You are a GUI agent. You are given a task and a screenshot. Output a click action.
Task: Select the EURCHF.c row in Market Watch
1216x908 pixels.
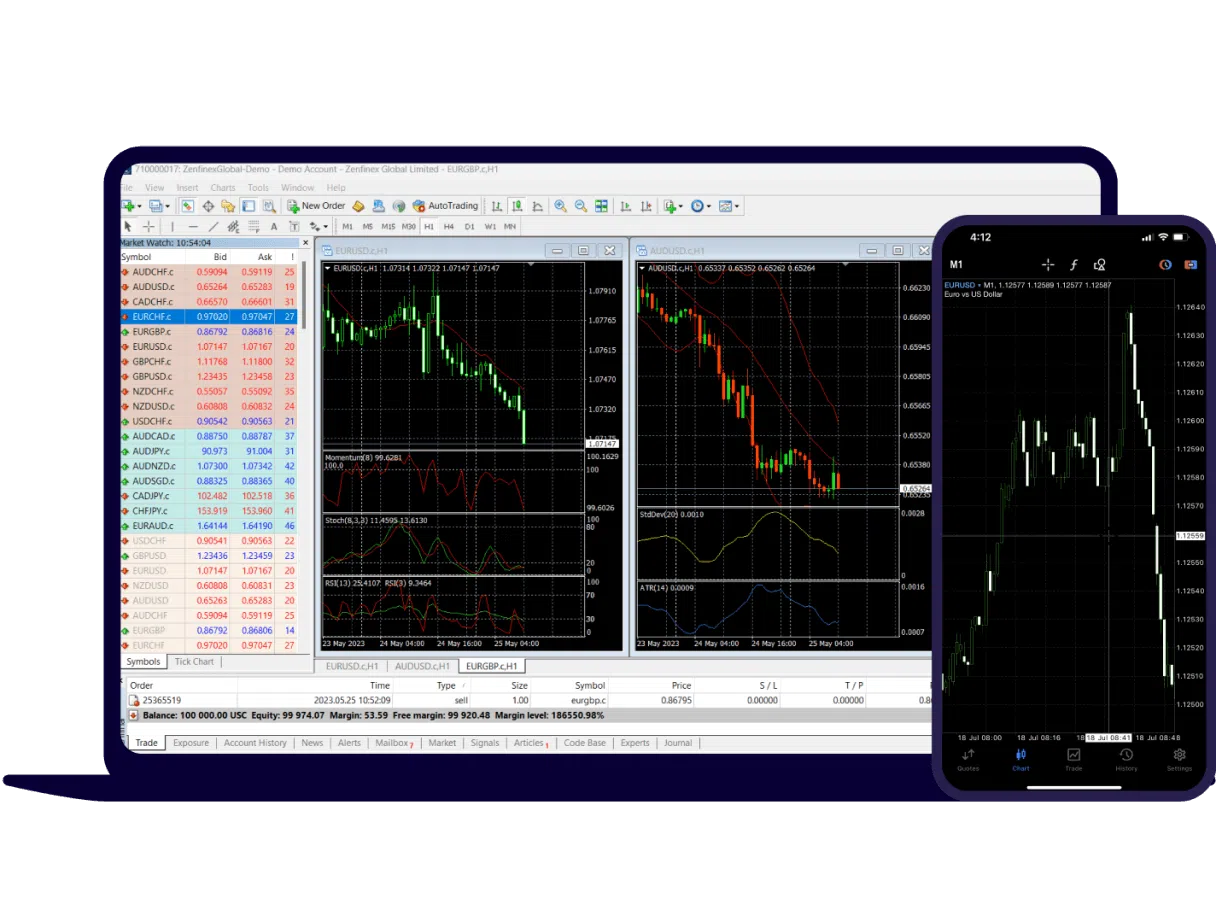152,316
